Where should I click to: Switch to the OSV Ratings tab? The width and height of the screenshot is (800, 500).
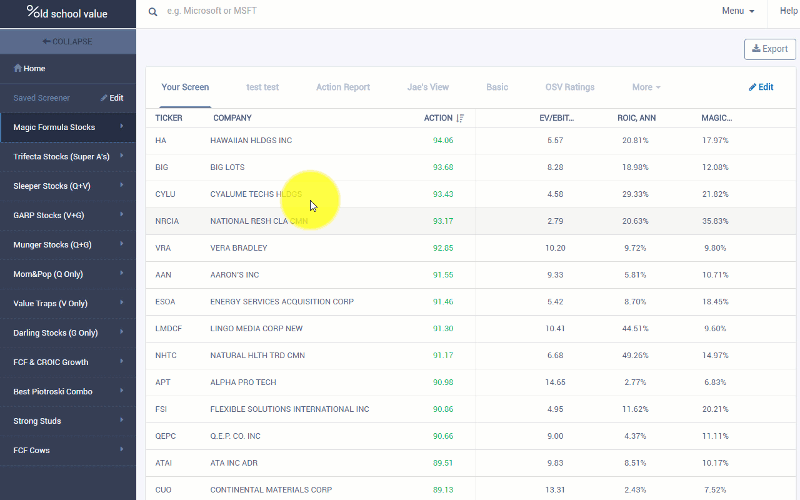[570, 87]
